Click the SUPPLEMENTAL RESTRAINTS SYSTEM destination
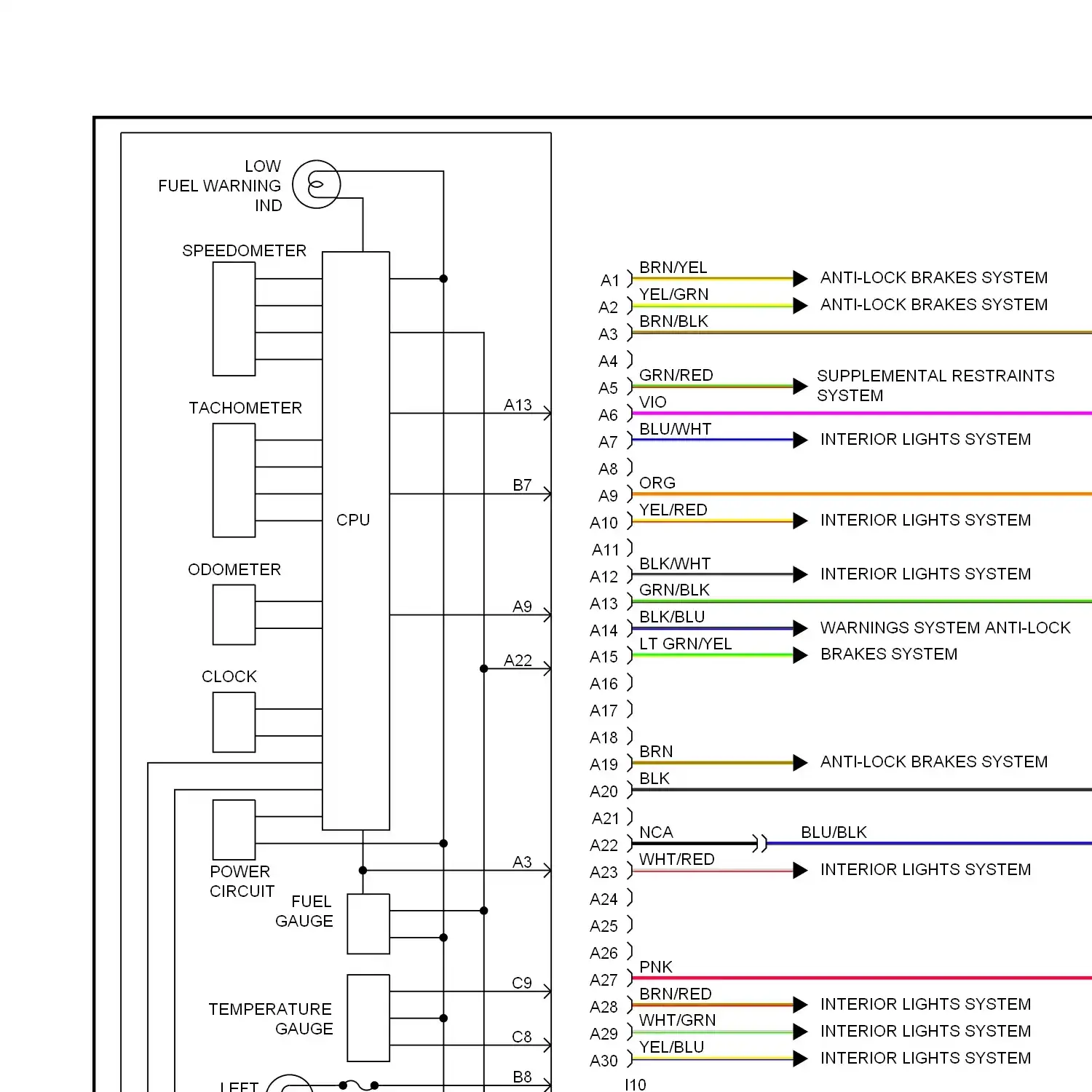 click(x=935, y=385)
